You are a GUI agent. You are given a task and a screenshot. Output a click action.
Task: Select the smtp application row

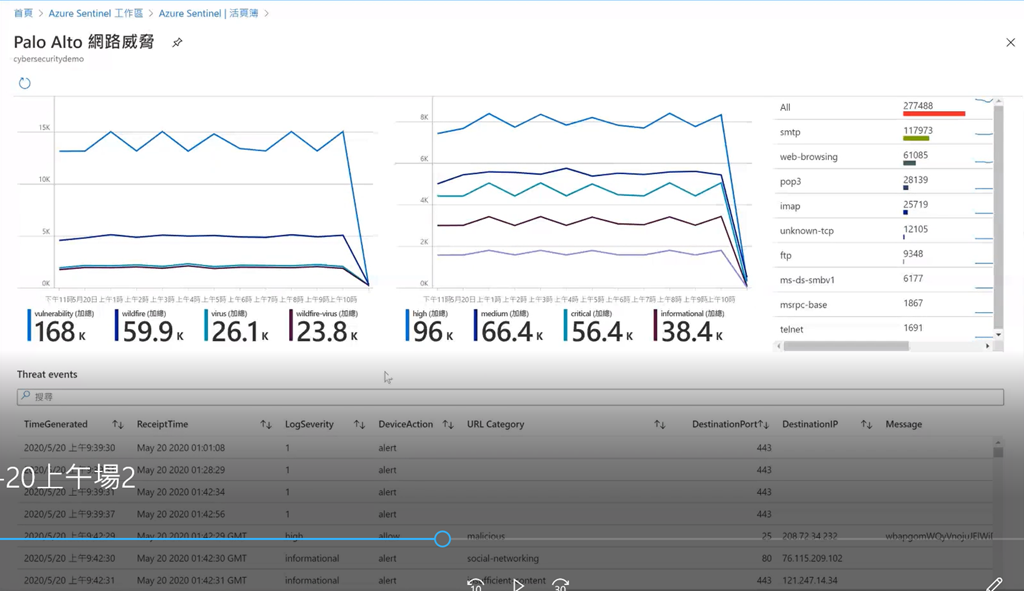click(883, 132)
